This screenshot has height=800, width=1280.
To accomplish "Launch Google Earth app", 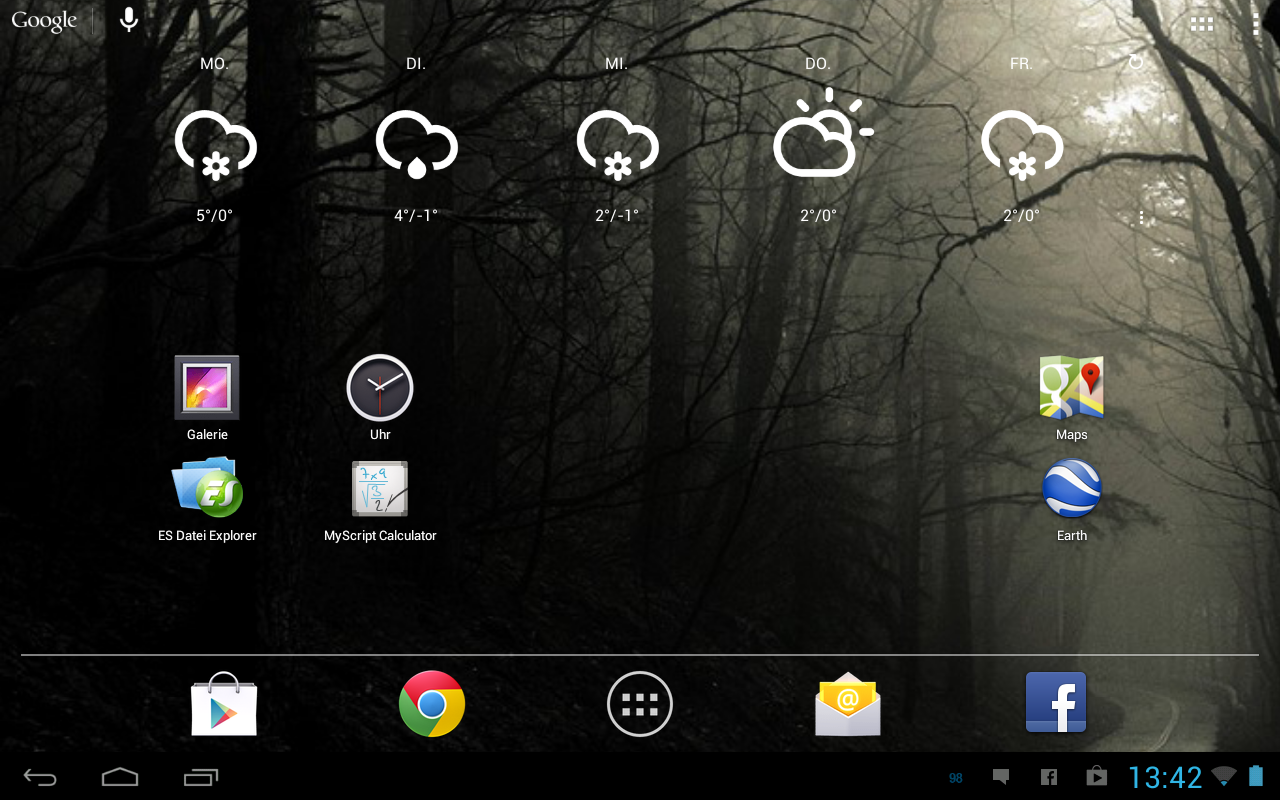I will click(x=1071, y=489).
